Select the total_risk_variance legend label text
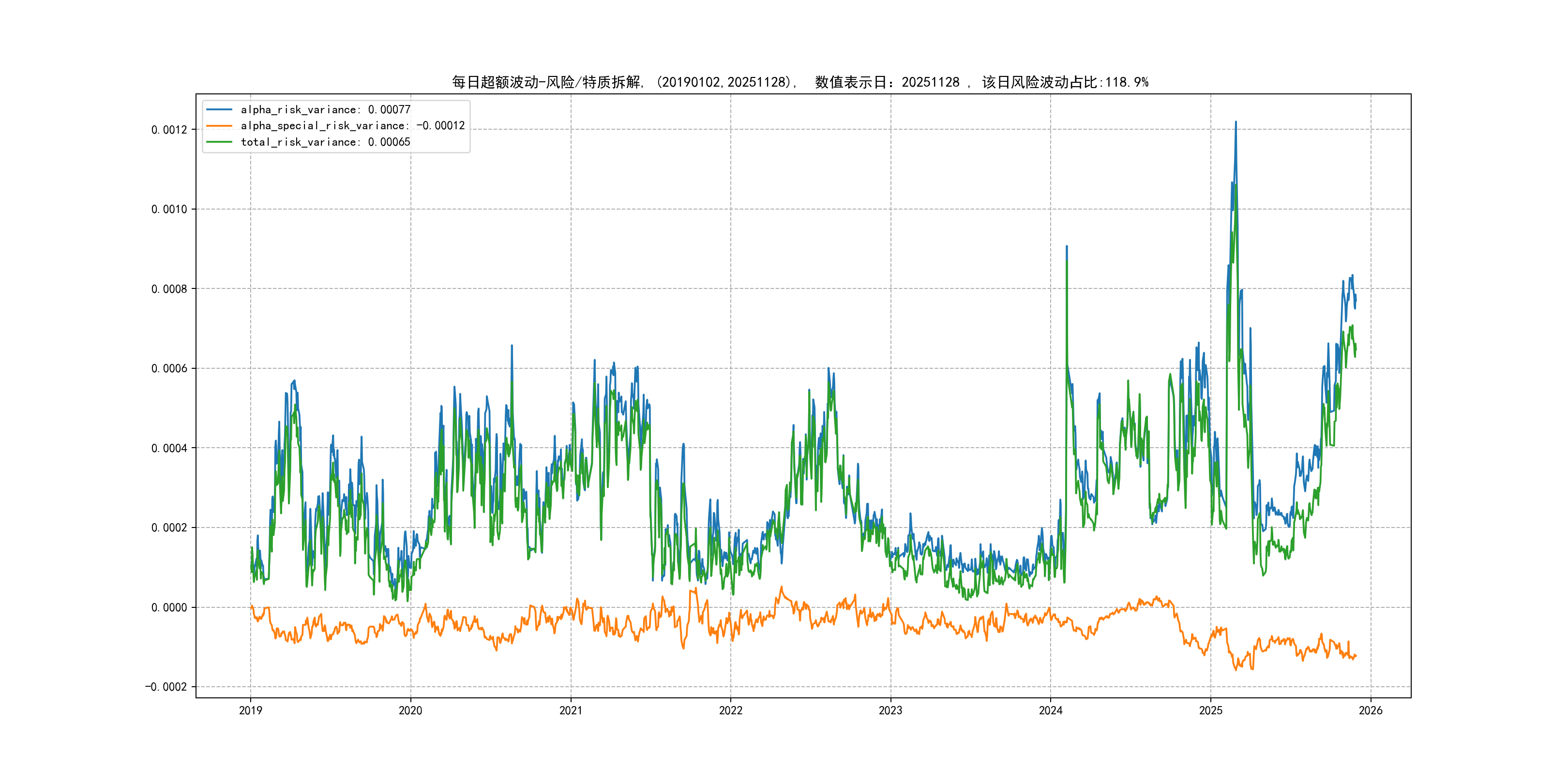The image size is (1568, 784). [326, 142]
